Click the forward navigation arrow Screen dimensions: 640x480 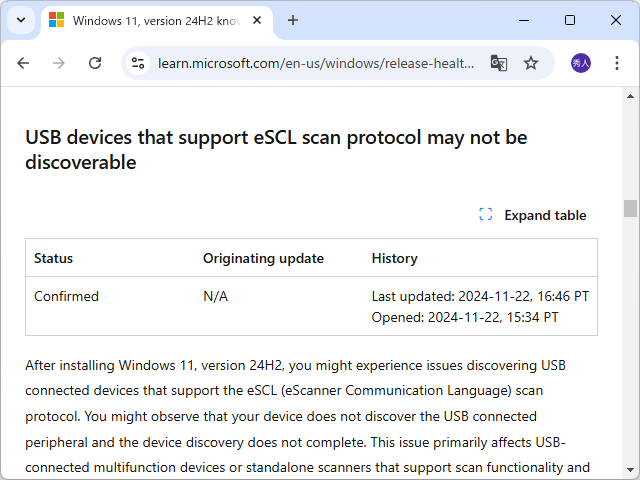[x=59, y=63]
